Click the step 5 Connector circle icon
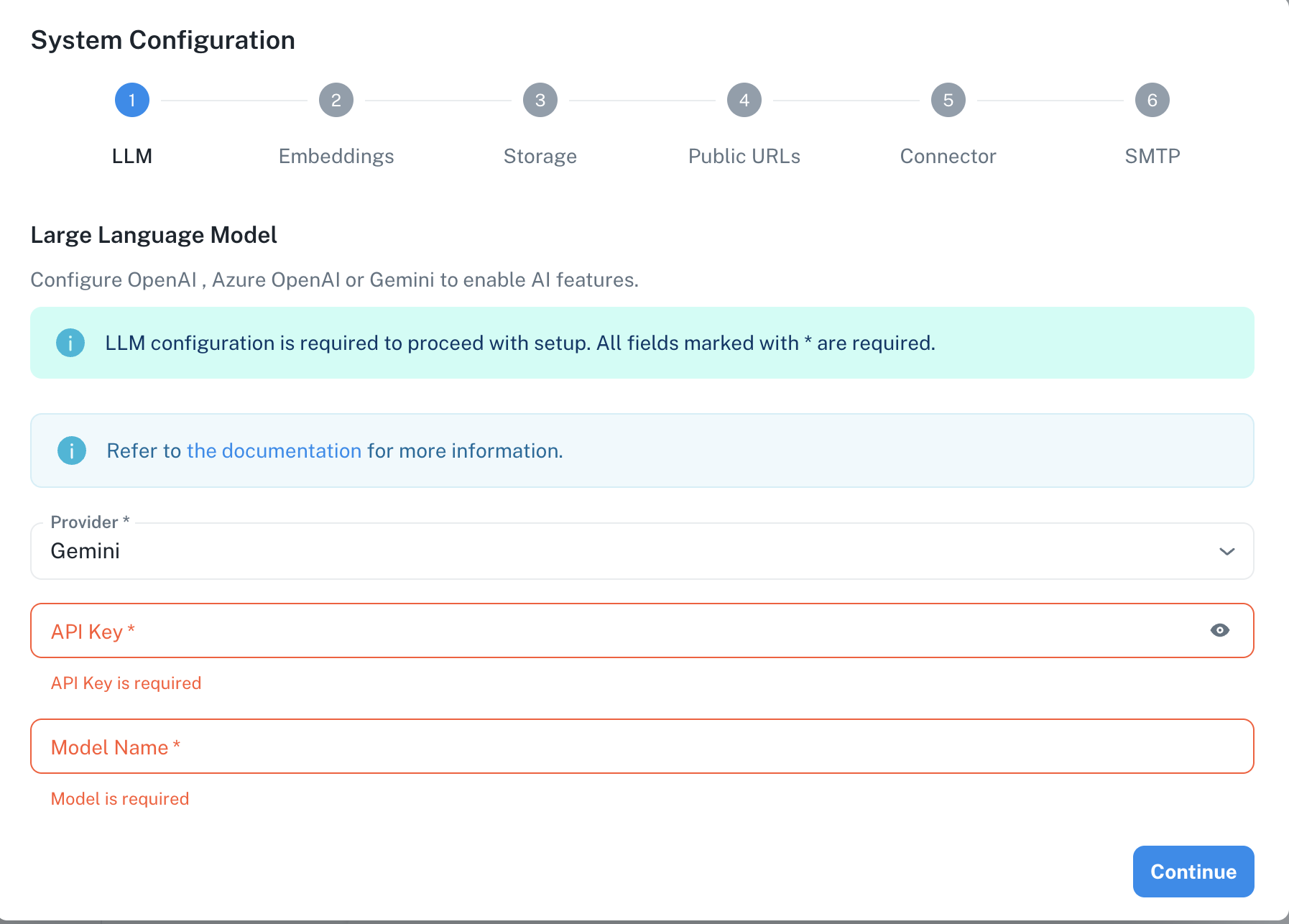 948,100
